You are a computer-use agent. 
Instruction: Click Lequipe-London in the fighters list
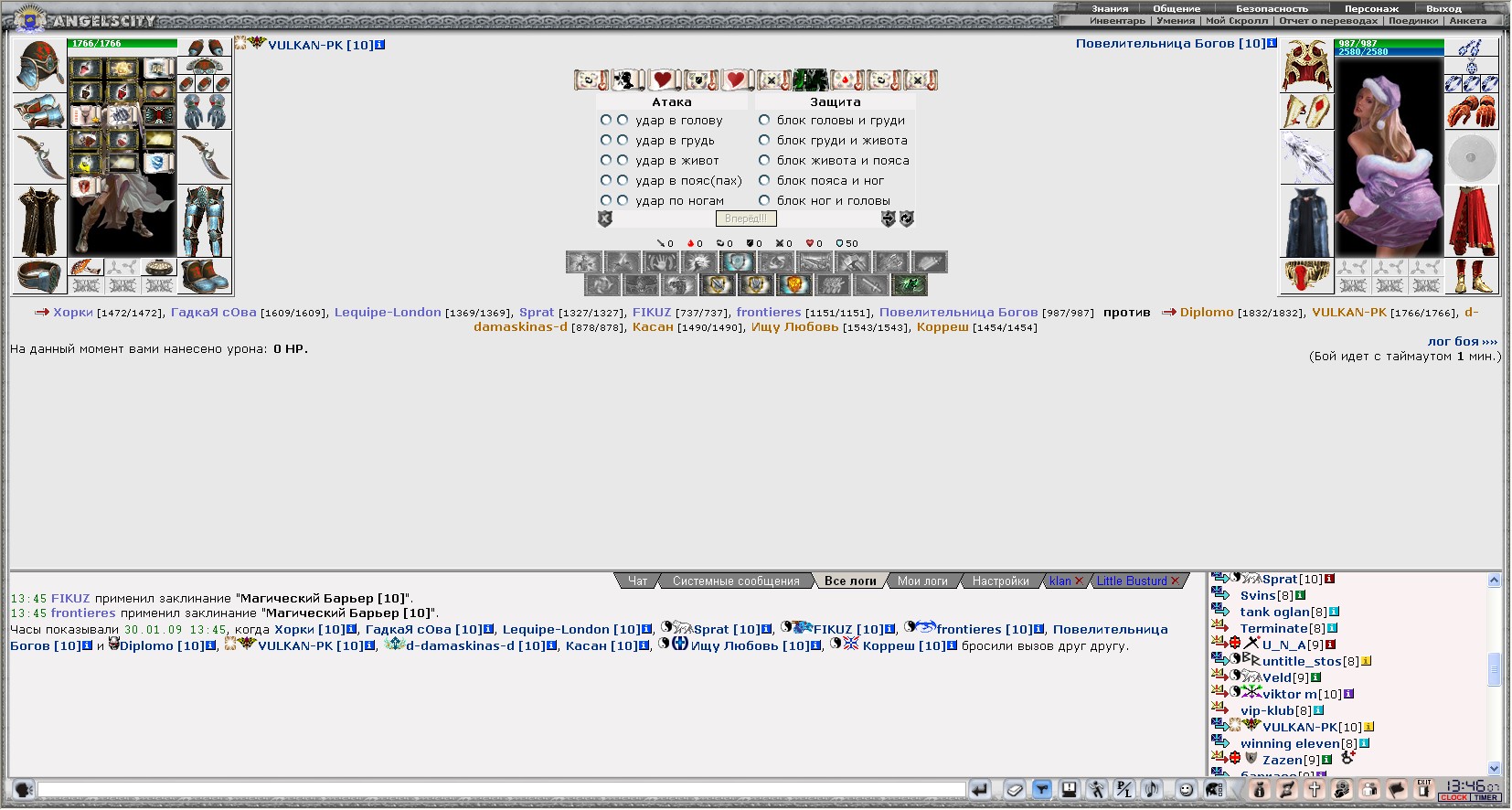pos(388,312)
